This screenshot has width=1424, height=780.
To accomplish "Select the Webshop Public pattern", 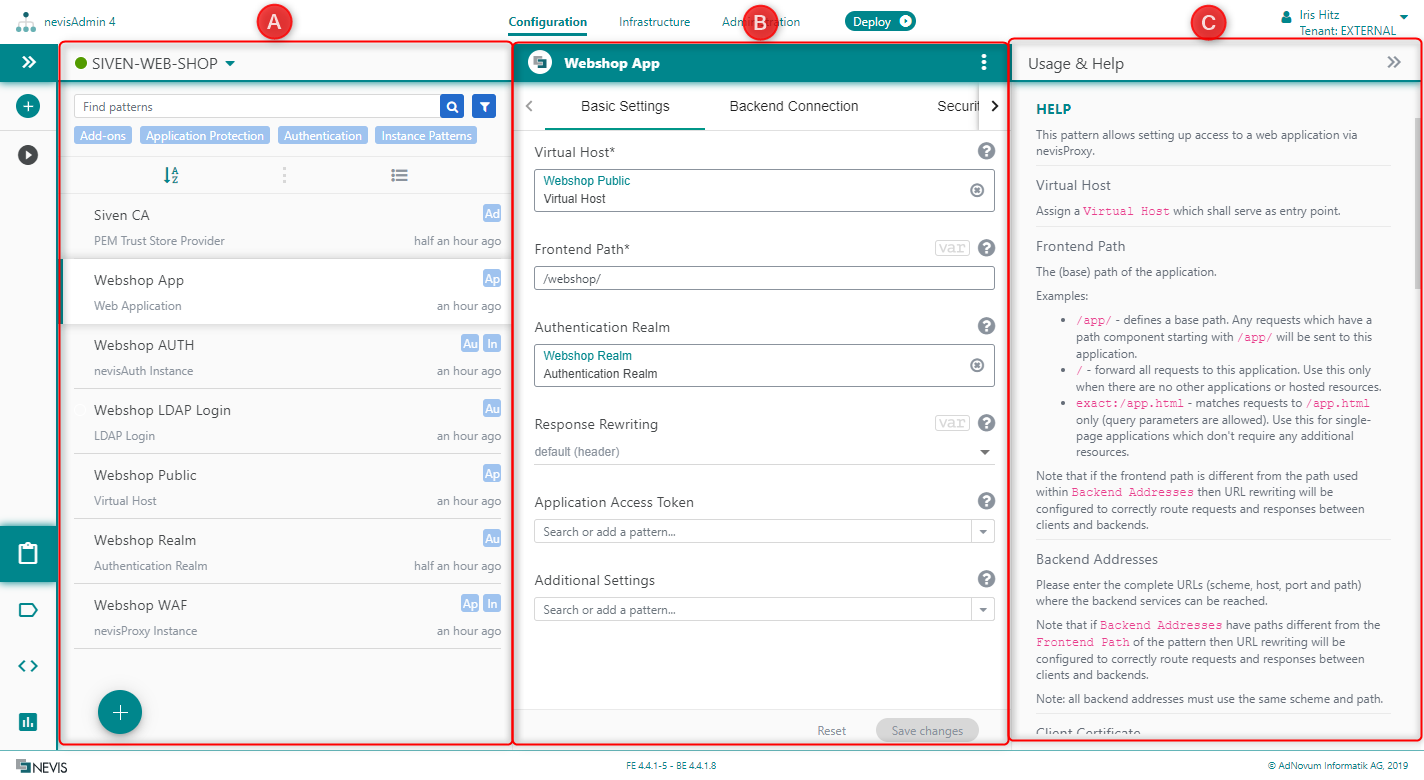I will point(286,486).
